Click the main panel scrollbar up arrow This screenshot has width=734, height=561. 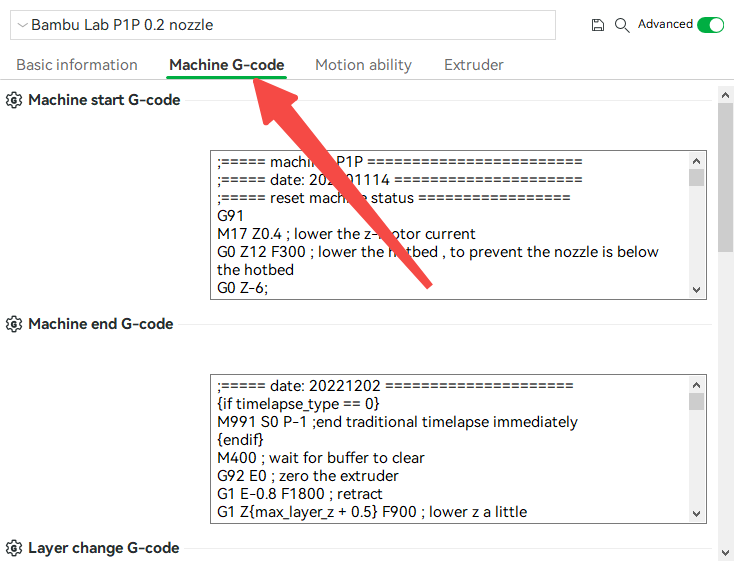click(726, 95)
